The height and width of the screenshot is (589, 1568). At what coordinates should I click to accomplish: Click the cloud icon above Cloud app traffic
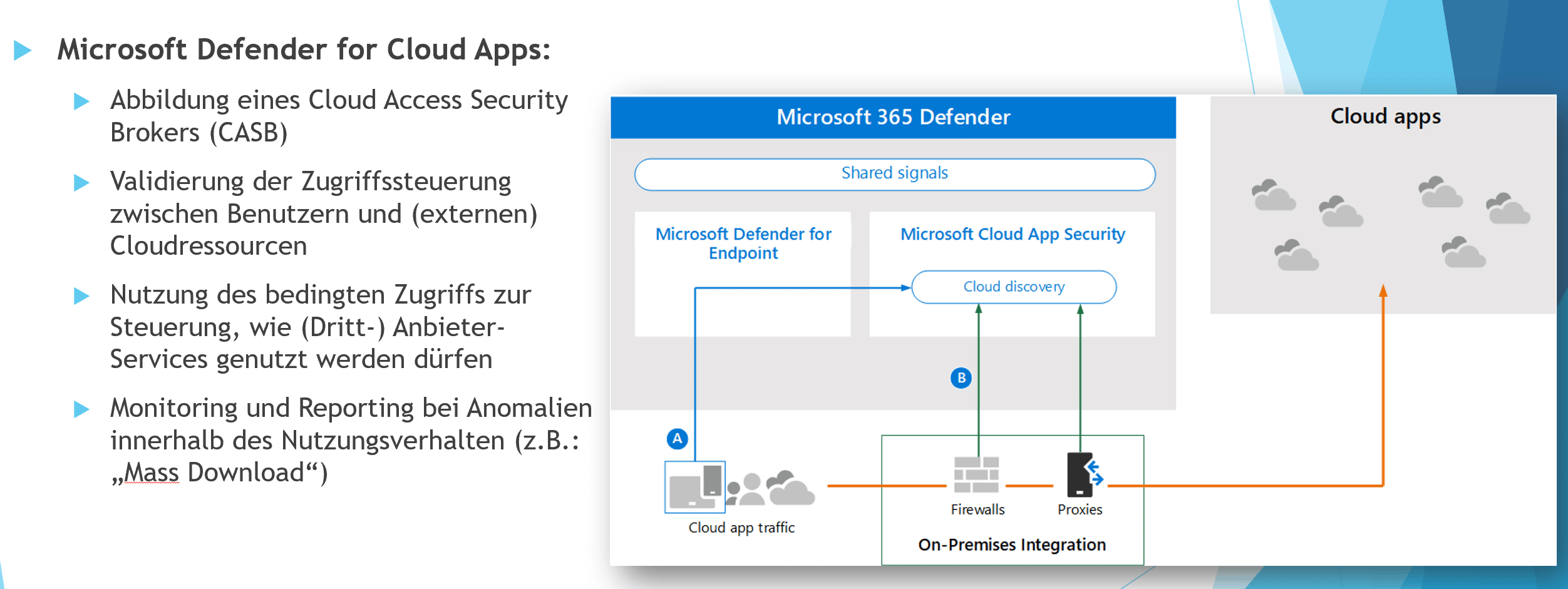pos(790,488)
